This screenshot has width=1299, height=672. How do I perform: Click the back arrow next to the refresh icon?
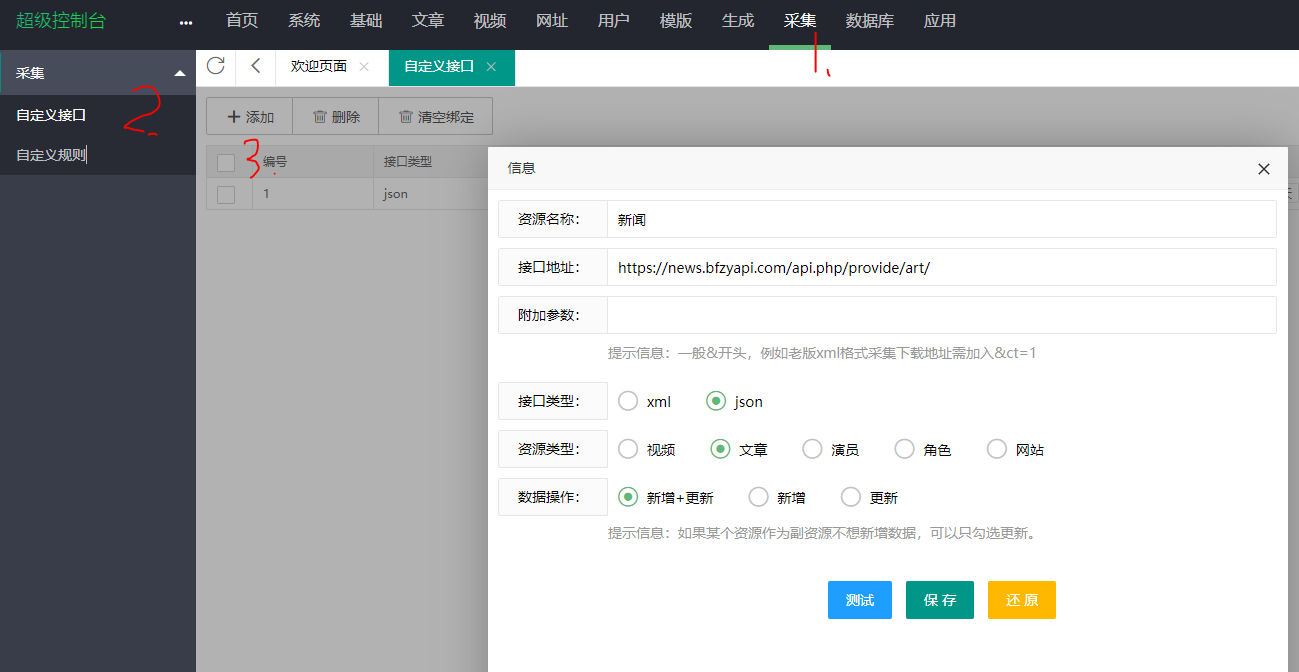point(255,67)
